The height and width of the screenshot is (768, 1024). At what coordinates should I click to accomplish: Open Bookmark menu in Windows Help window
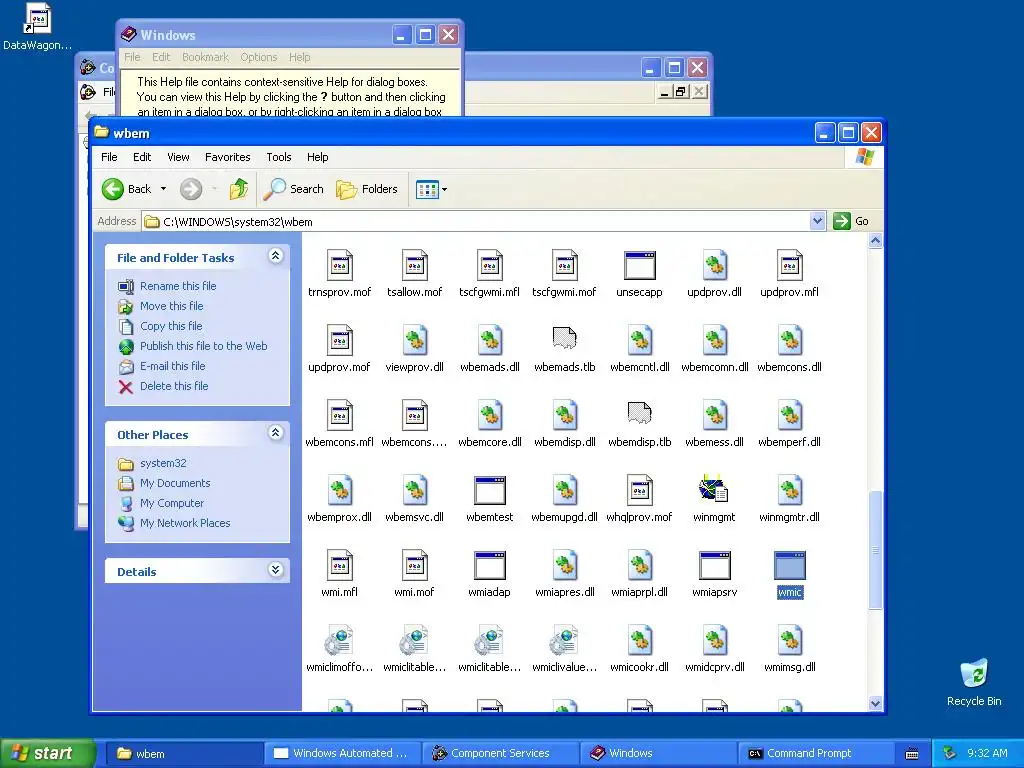click(x=205, y=57)
